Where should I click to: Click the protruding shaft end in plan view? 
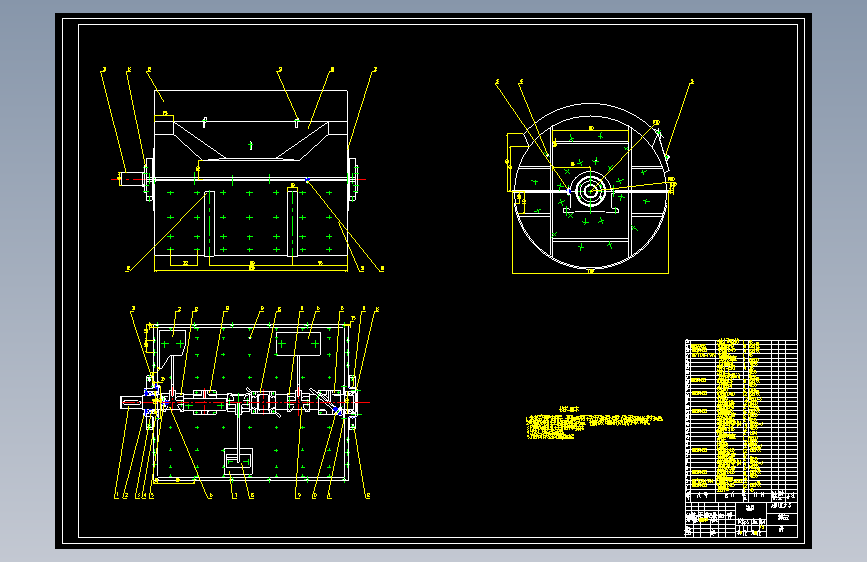[133, 403]
